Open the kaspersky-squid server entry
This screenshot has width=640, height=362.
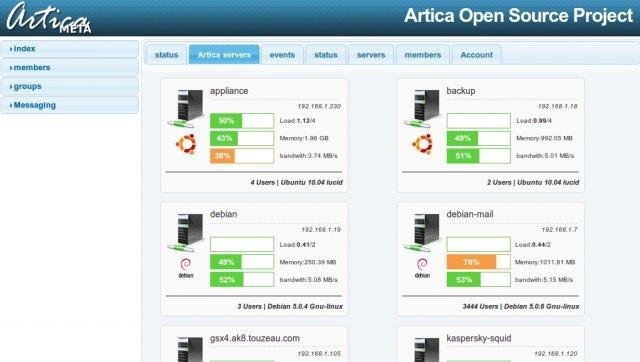pos(479,338)
